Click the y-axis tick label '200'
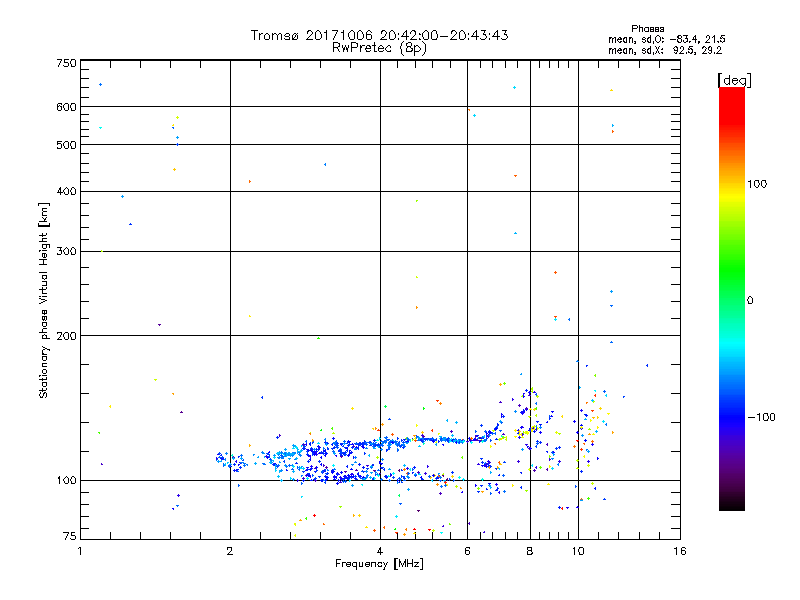Screen dimensions: 800x600 (66, 336)
